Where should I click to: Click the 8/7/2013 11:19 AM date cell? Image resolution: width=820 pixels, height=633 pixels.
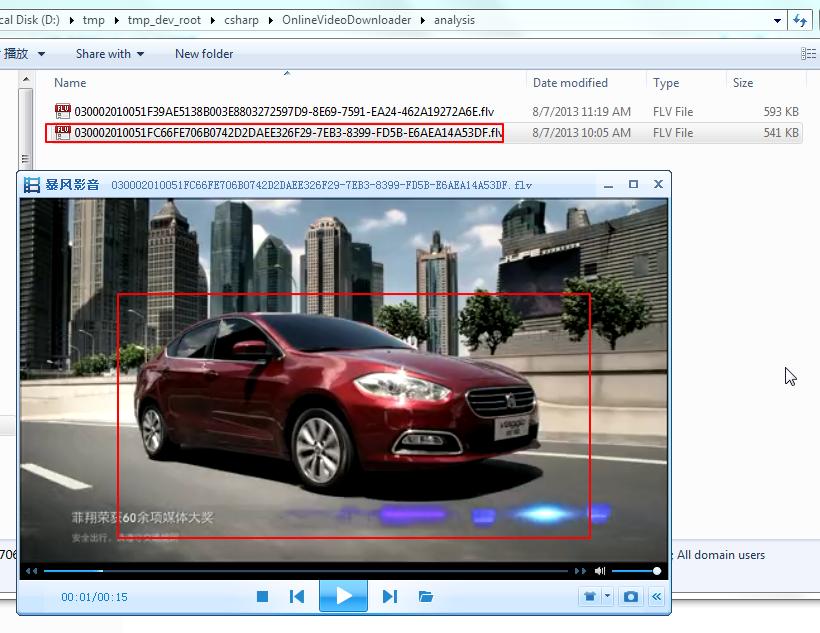click(582, 111)
